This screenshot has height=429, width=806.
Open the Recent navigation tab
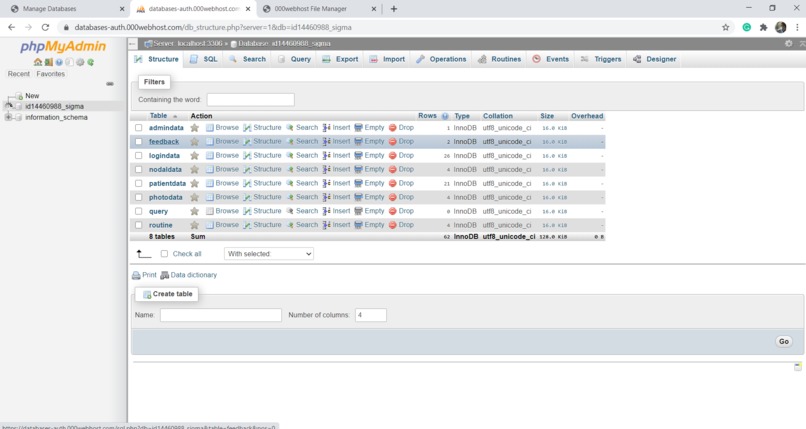pos(19,74)
